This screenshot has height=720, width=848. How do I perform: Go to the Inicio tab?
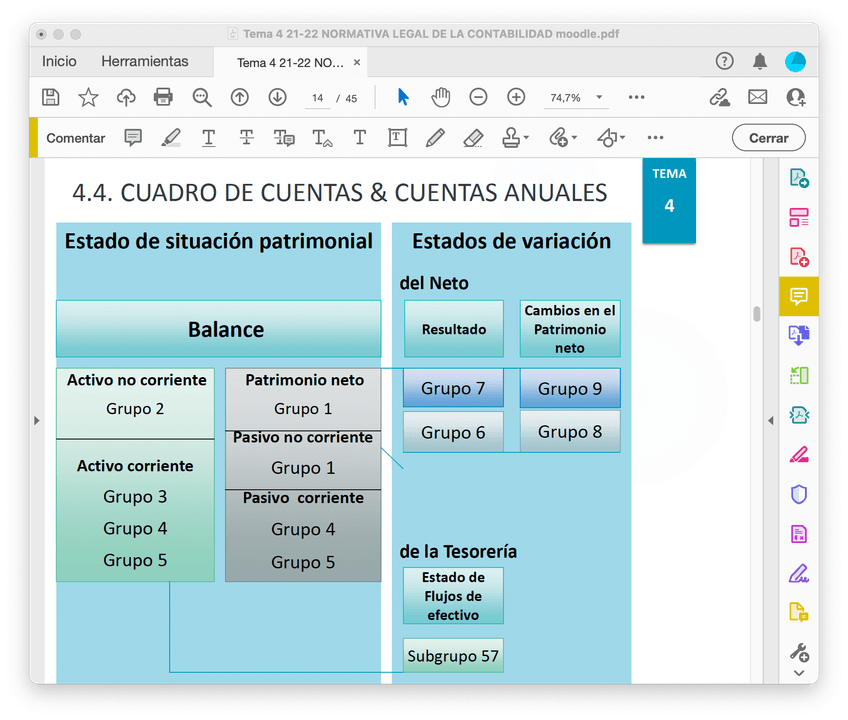click(59, 62)
